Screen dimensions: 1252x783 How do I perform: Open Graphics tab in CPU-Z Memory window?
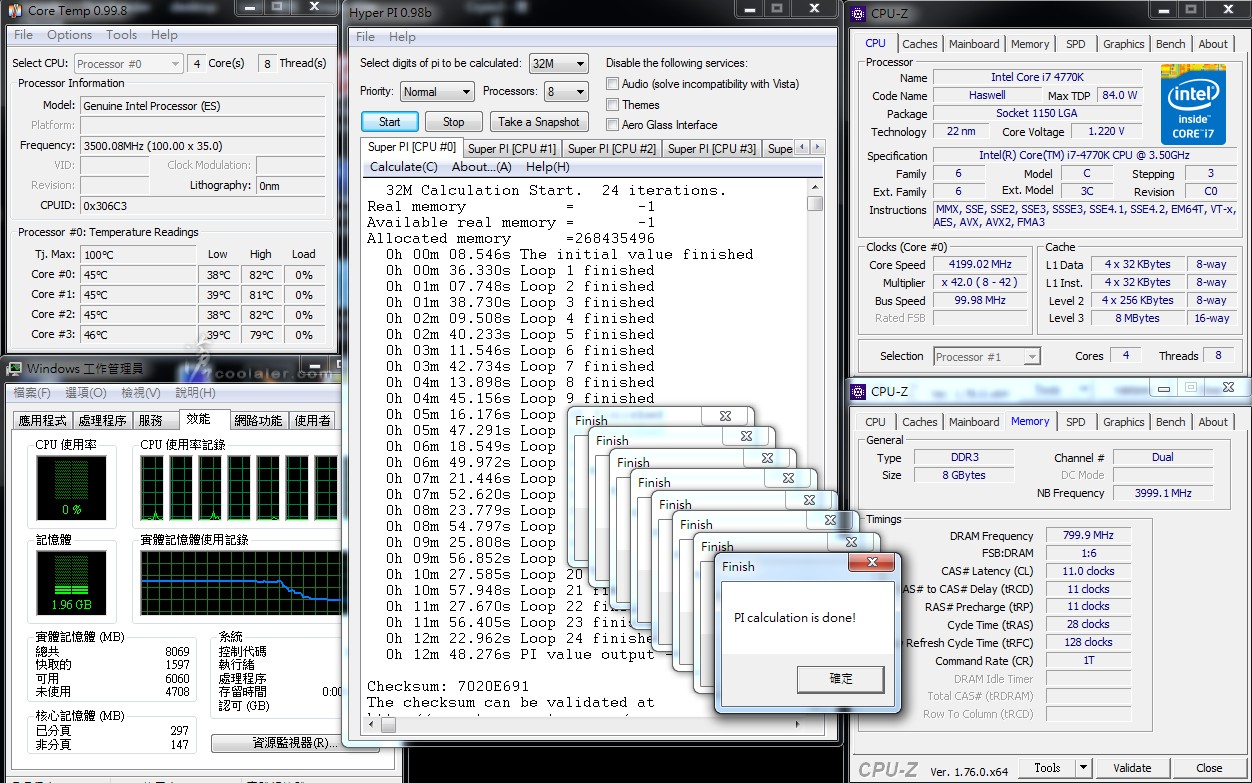pos(1124,422)
